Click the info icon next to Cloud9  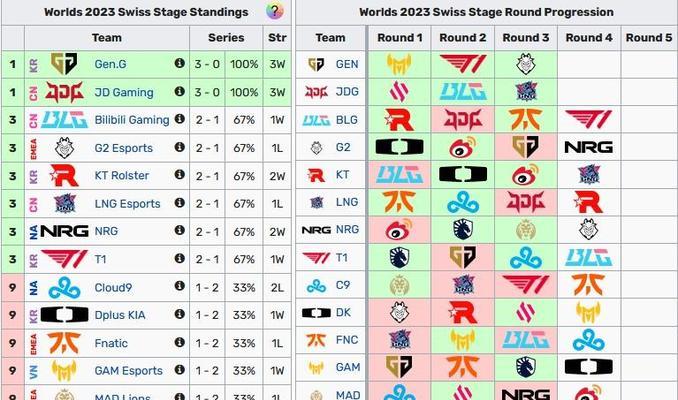tap(179, 286)
